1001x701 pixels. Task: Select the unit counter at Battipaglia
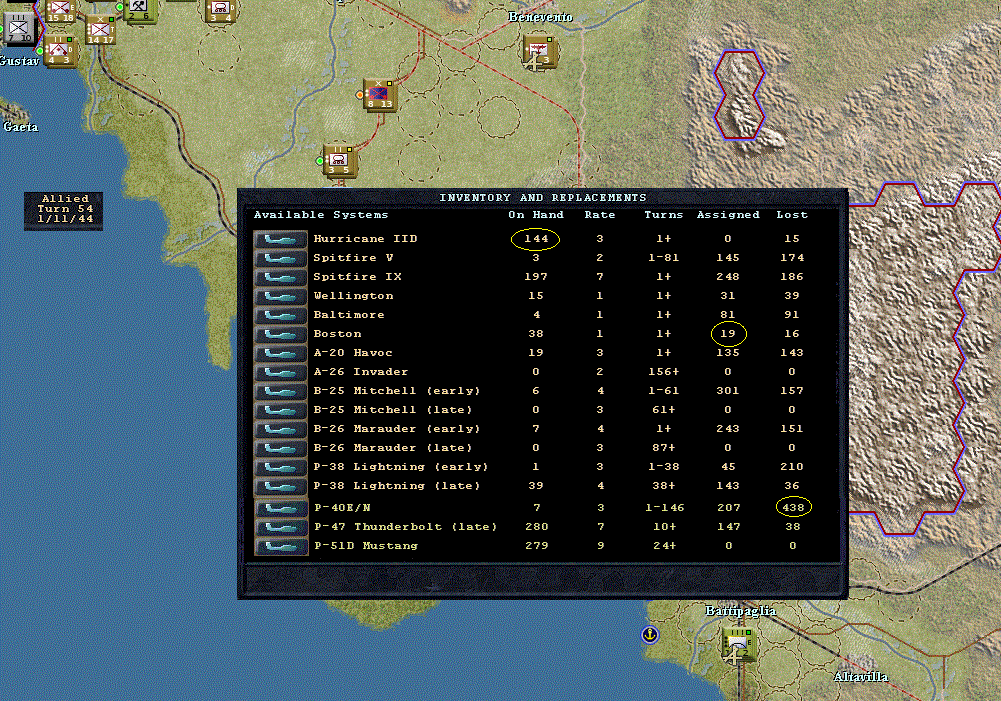point(739,644)
